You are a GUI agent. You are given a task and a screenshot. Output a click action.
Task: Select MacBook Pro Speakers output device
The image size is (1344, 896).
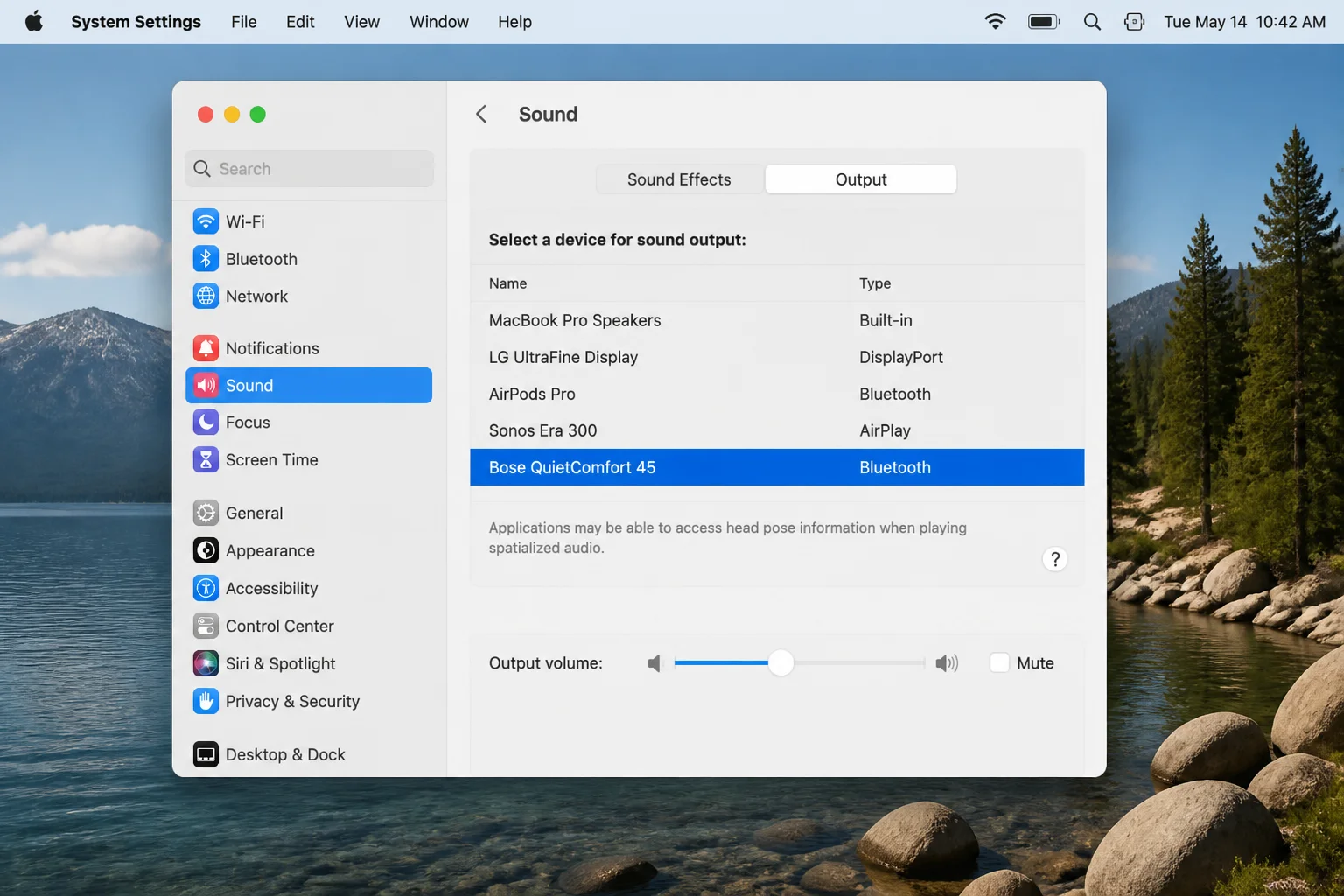(777, 320)
